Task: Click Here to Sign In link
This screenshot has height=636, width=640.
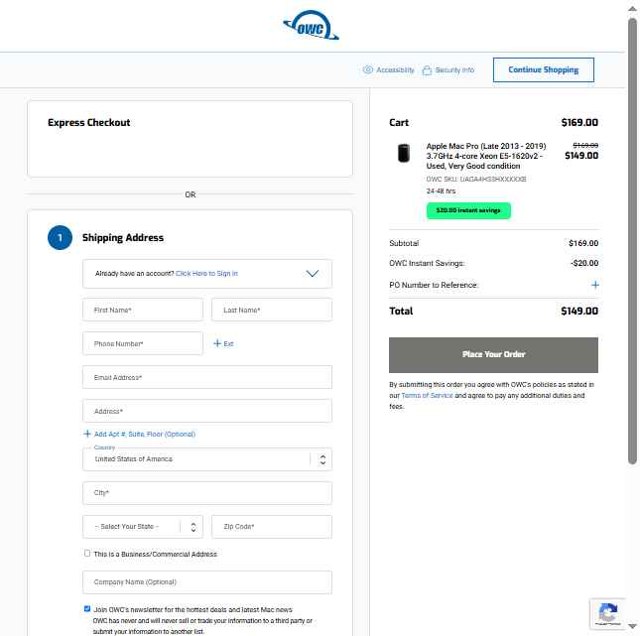Action: click(x=207, y=274)
